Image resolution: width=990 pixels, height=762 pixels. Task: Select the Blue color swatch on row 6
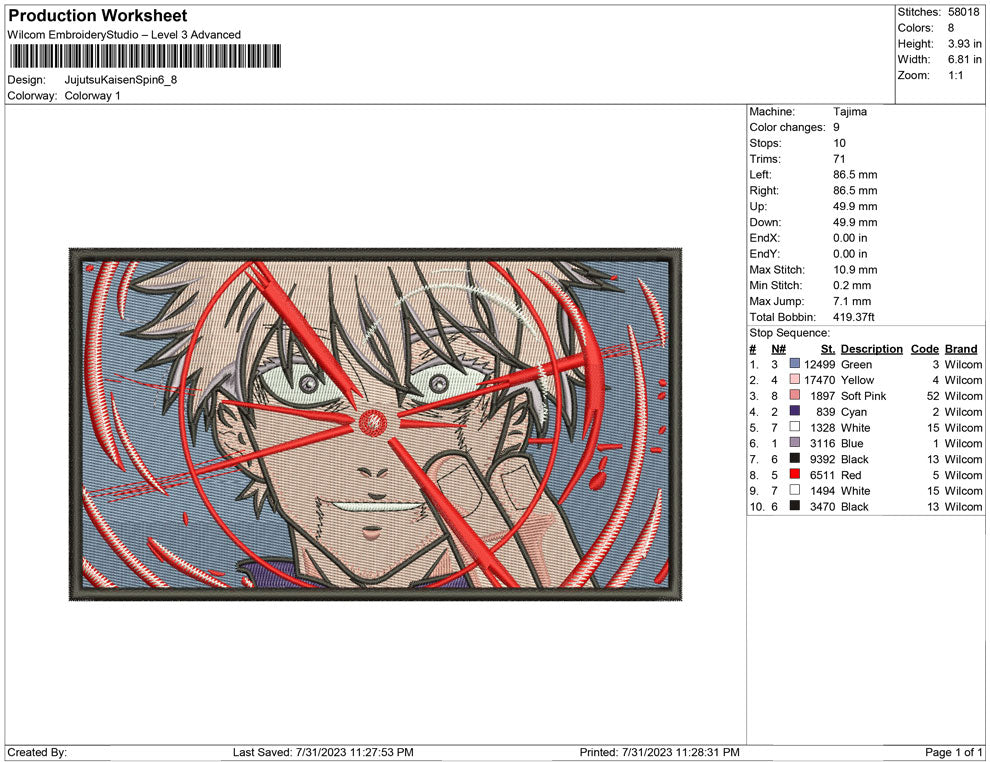click(795, 443)
